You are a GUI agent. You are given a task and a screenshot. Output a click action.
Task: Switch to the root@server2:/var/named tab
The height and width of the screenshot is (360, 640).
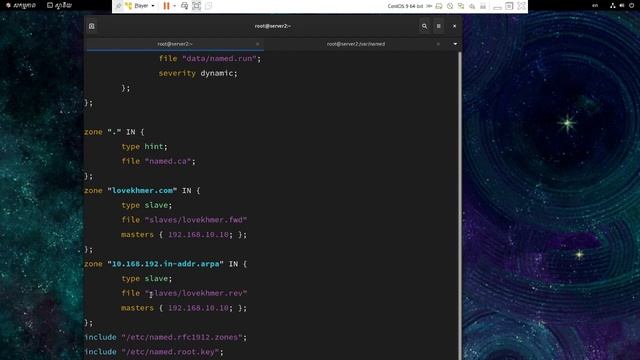click(356, 44)
